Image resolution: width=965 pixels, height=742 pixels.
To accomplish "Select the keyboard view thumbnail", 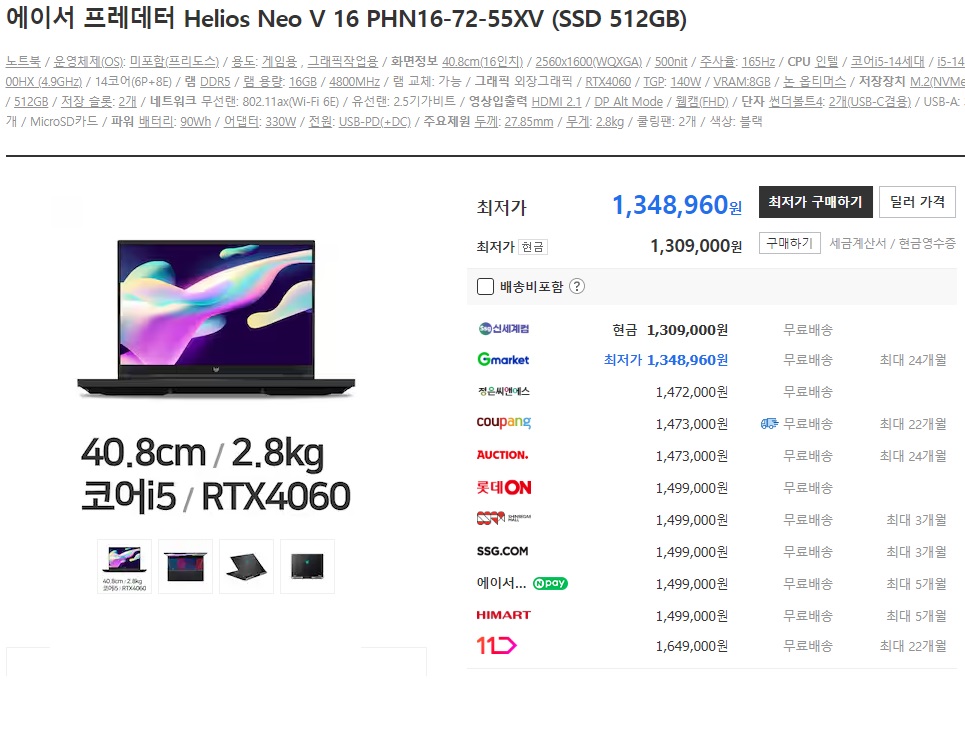I will coord(185,567).
